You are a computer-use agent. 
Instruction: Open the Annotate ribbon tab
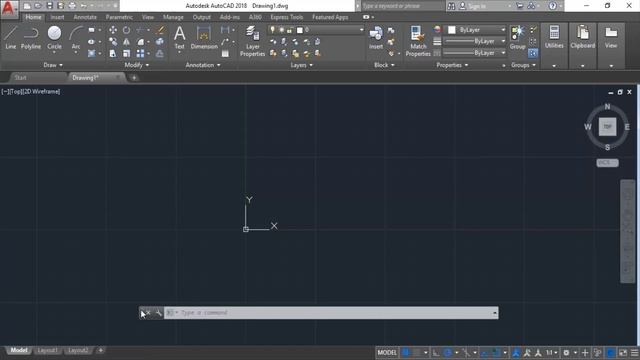tap(85, 17)
